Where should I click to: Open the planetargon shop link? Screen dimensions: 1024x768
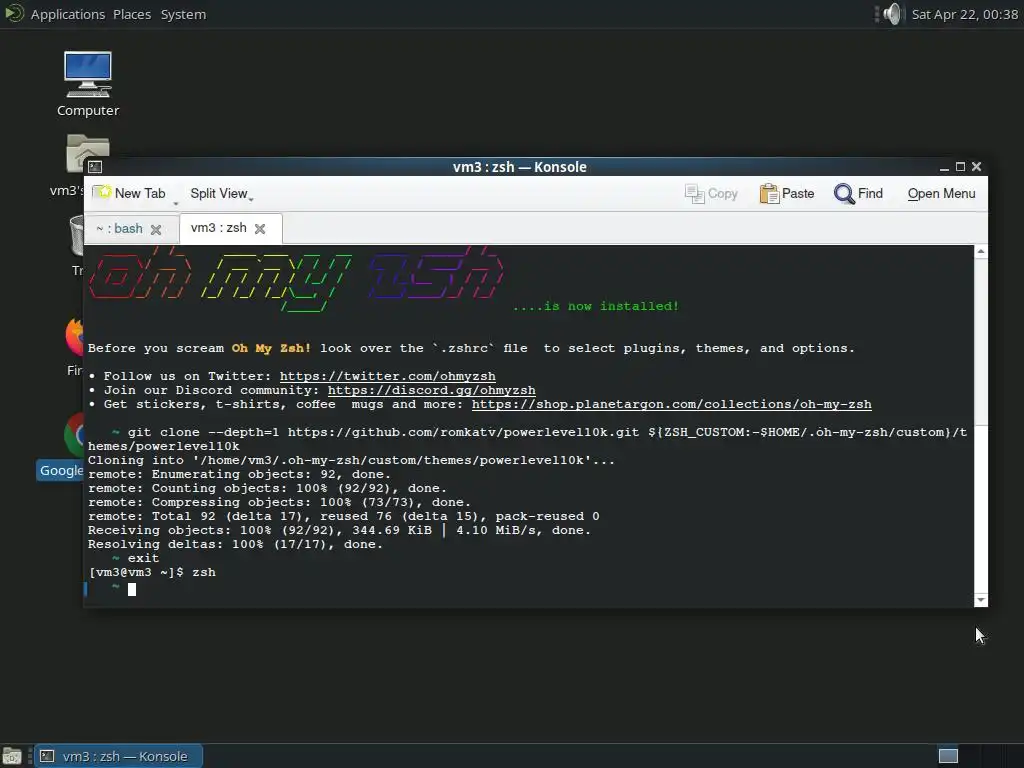(x=671, y=404)
